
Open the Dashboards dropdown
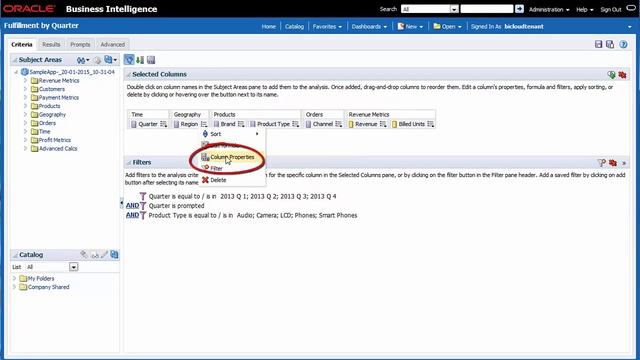[x=369, y=27]
